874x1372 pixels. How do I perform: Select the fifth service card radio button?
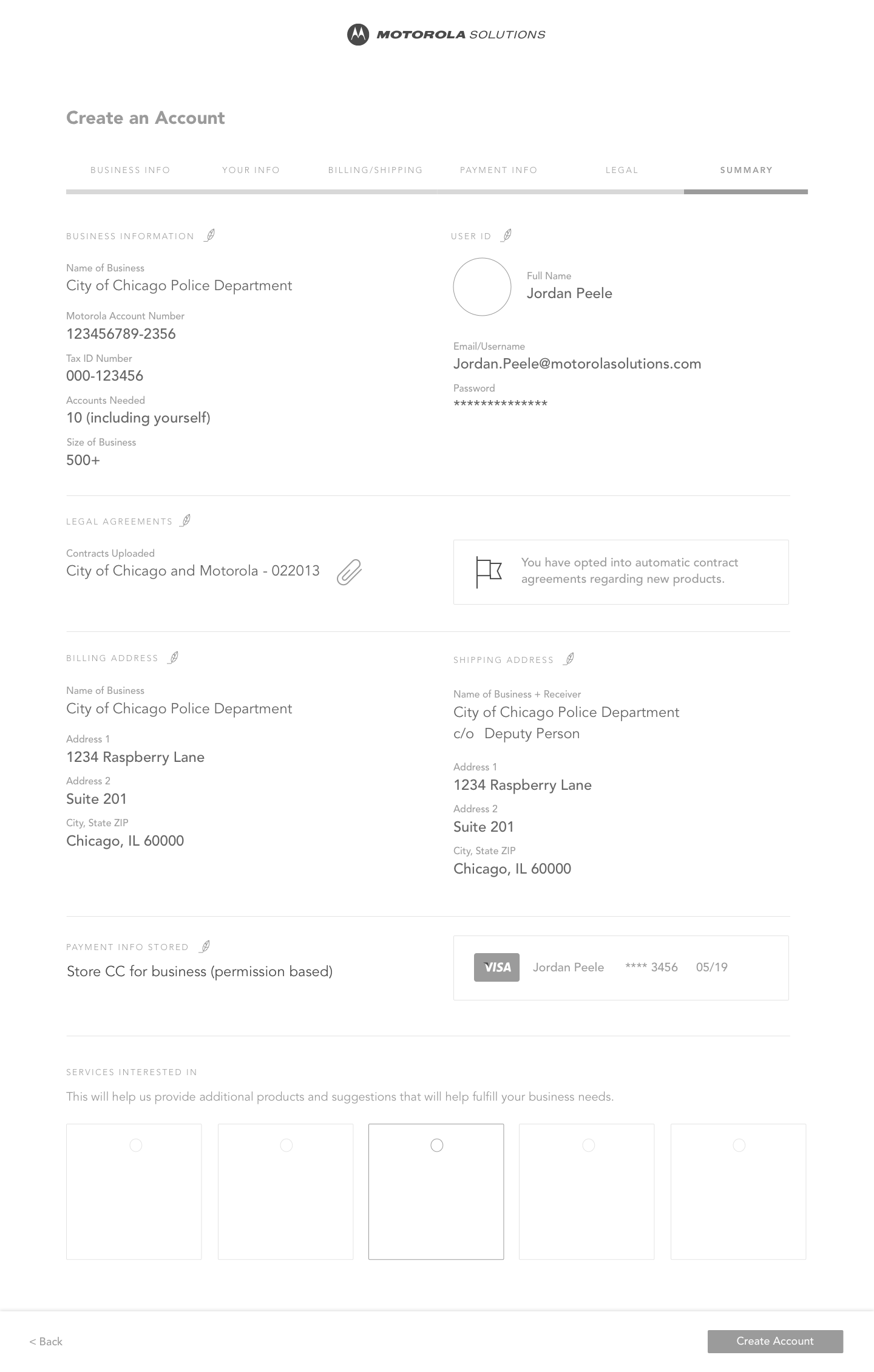(x=739, y=1145)
